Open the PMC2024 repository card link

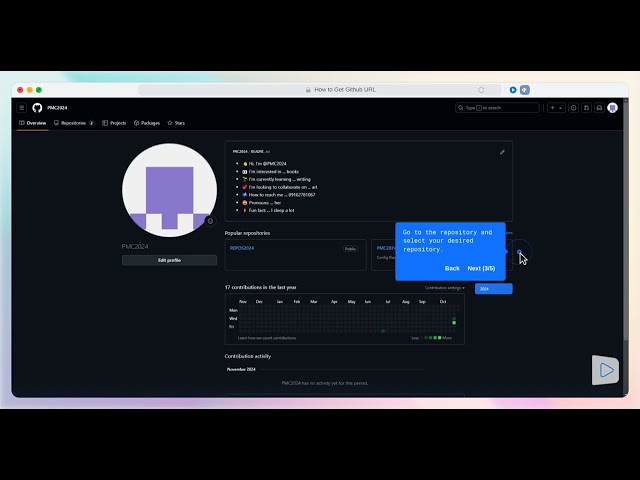click(385, 248)
